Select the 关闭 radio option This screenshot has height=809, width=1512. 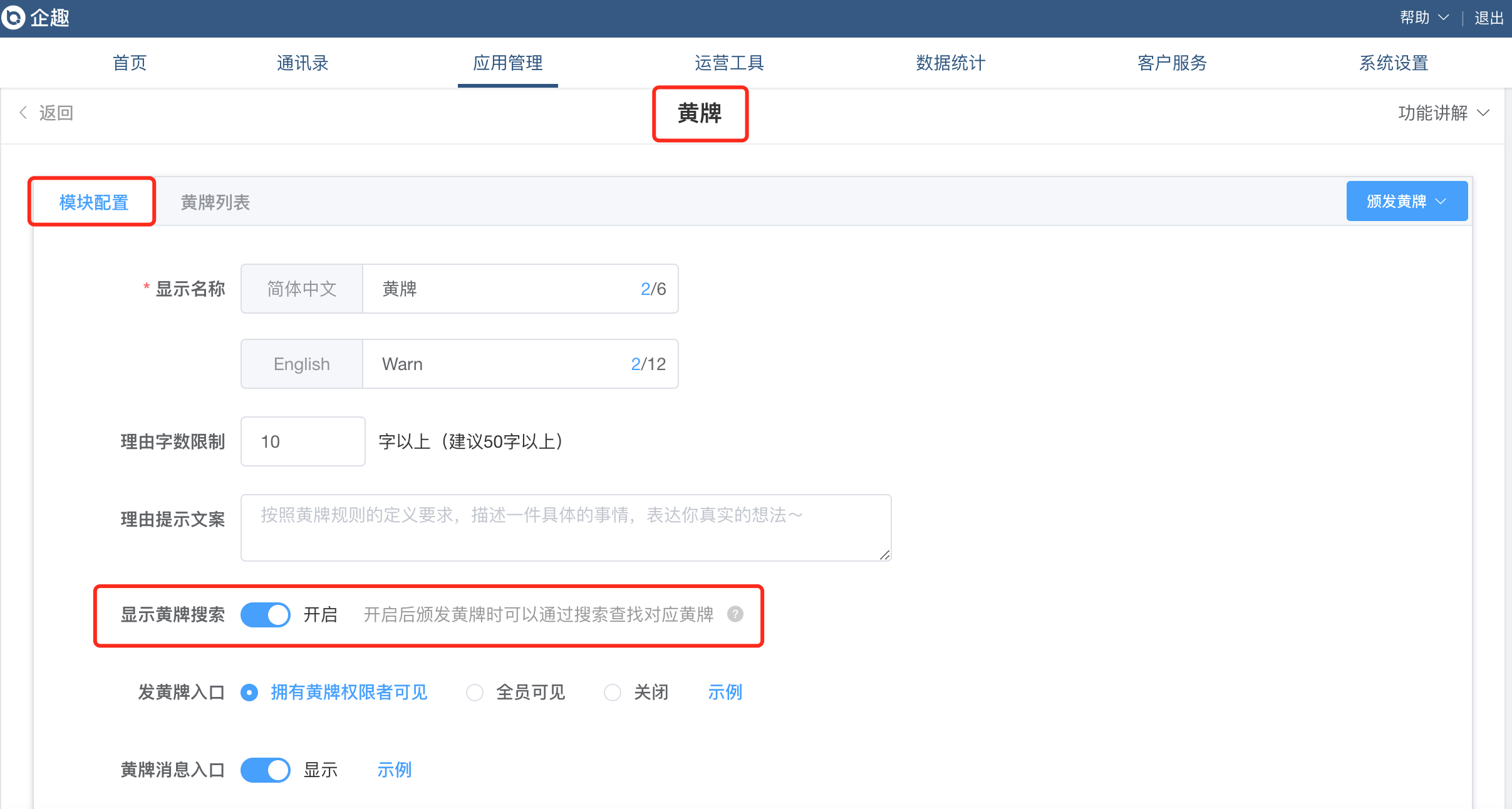click(613, 693)
